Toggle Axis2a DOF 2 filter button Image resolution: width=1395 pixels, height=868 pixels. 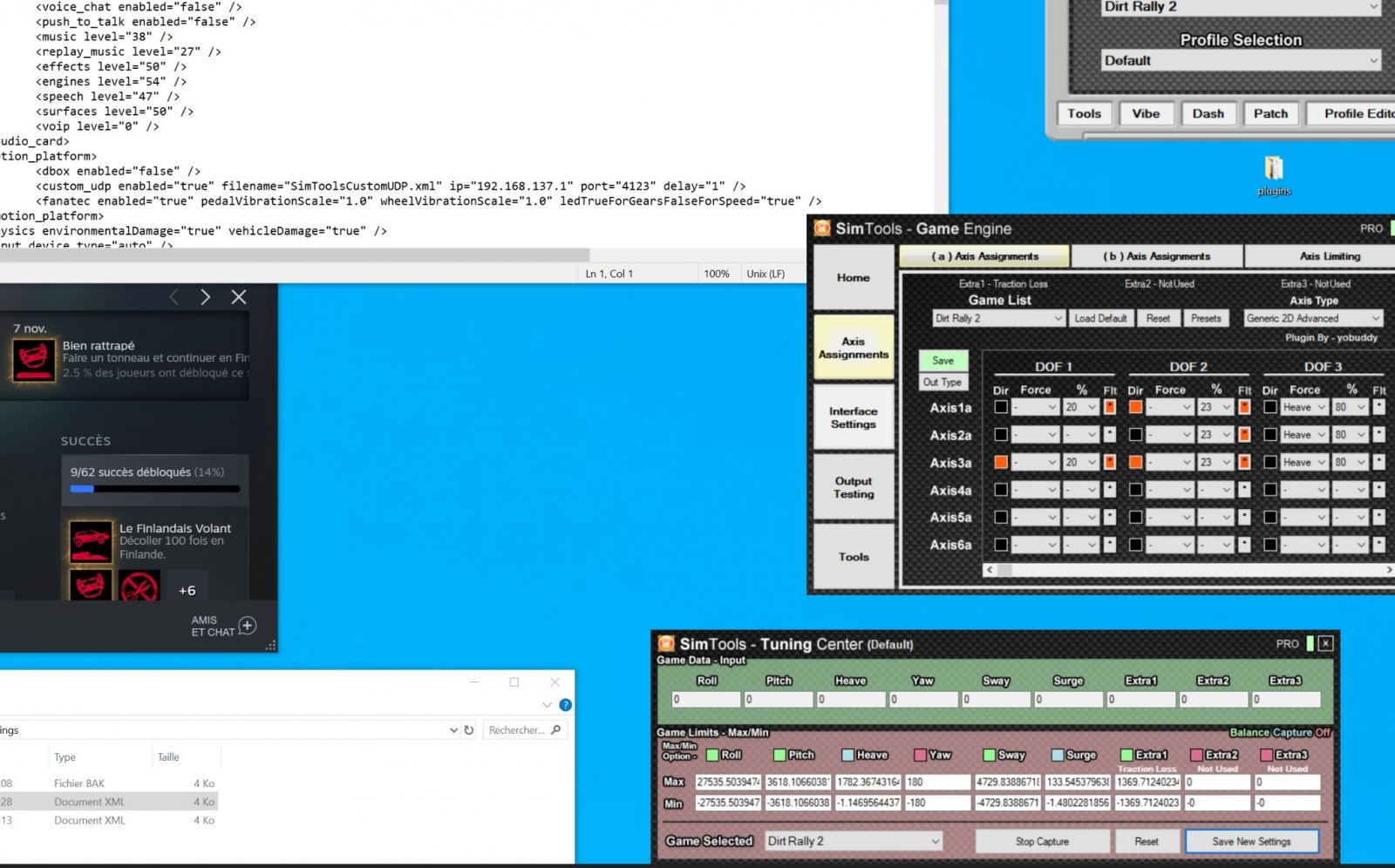tap(1244, 435)
